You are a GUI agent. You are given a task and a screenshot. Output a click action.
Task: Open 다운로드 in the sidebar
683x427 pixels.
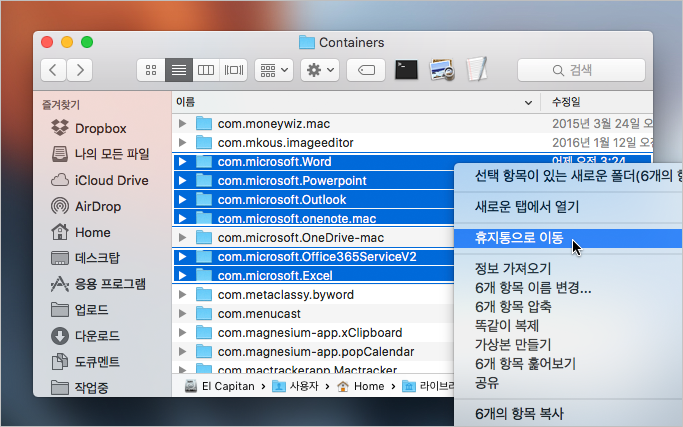click(x=85, y=336)
